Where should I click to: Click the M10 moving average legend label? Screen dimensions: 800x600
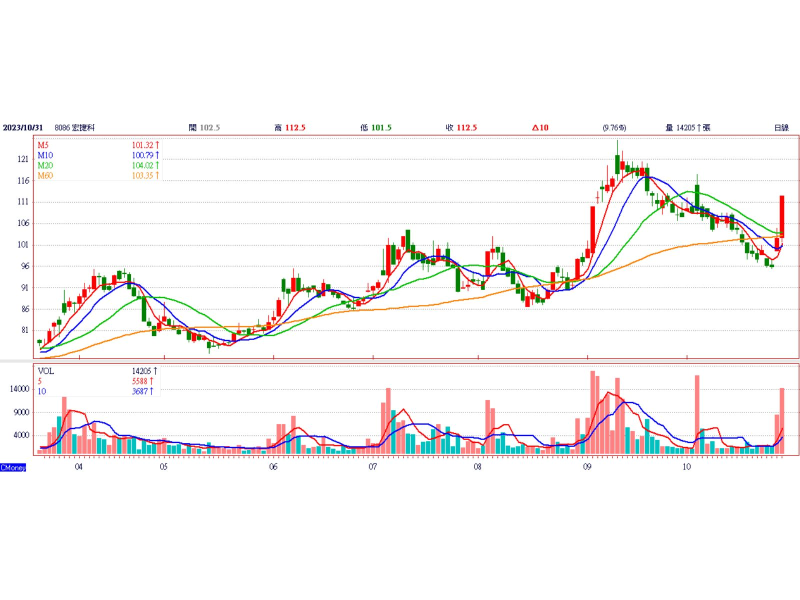click(x=45, y=156)
